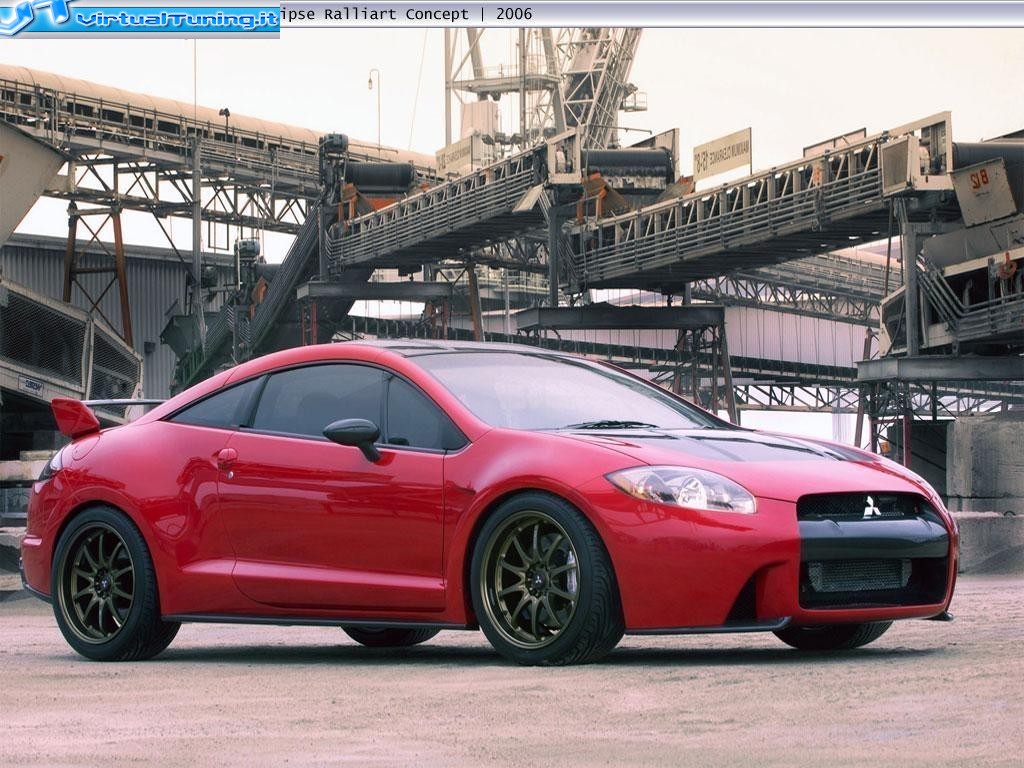Click the Ralliart Concept 2006 title text

click(406, 14)
